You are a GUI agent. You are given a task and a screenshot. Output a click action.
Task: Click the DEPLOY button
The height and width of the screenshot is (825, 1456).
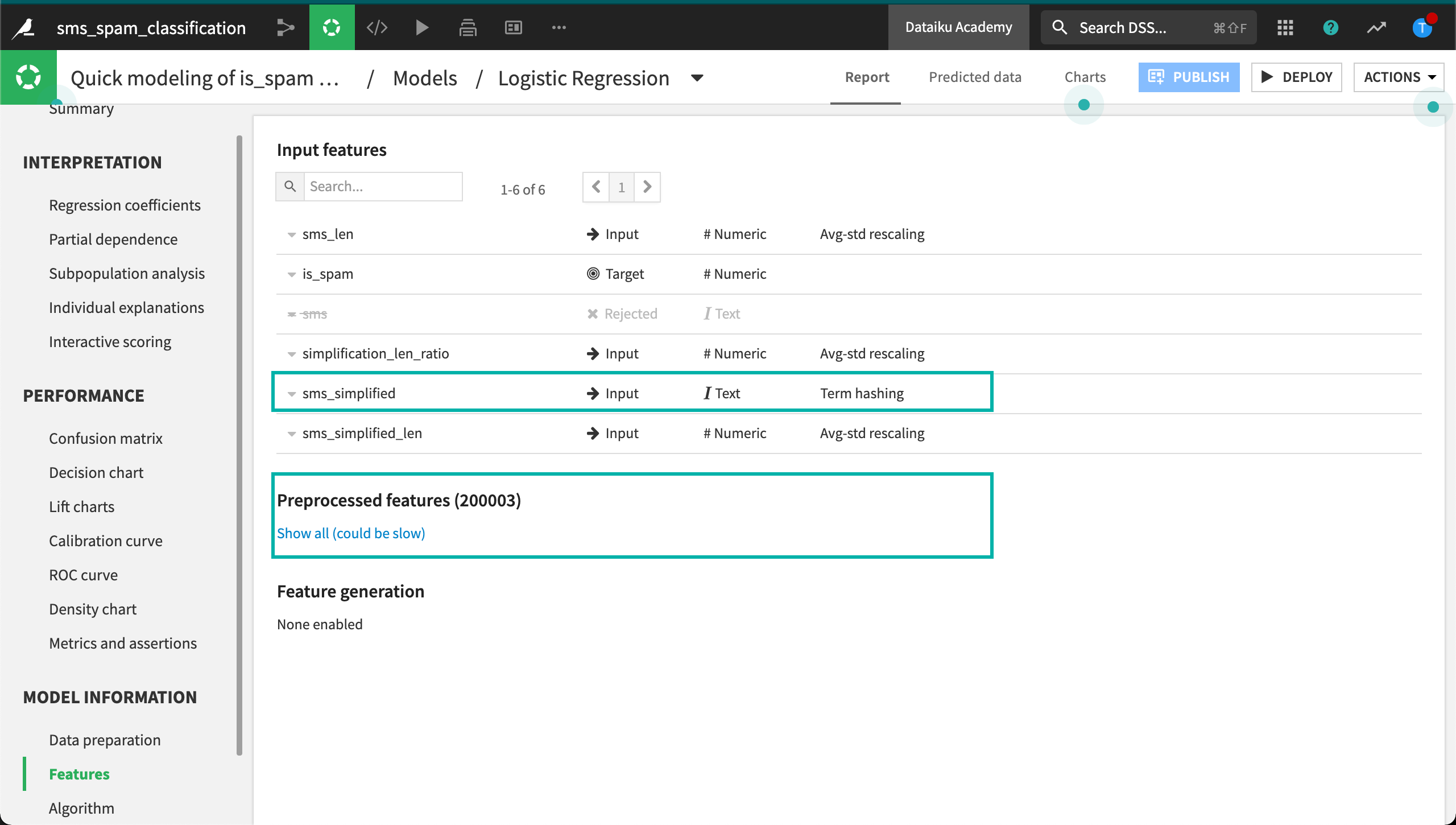click(x=1296, y=77)
